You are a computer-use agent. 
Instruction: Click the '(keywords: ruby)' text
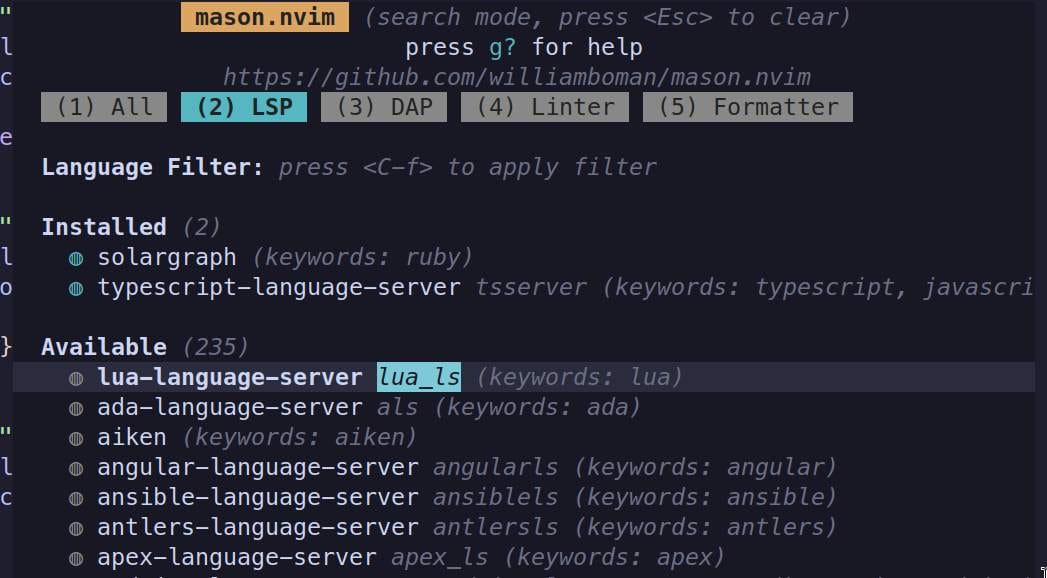coord(363,258)
